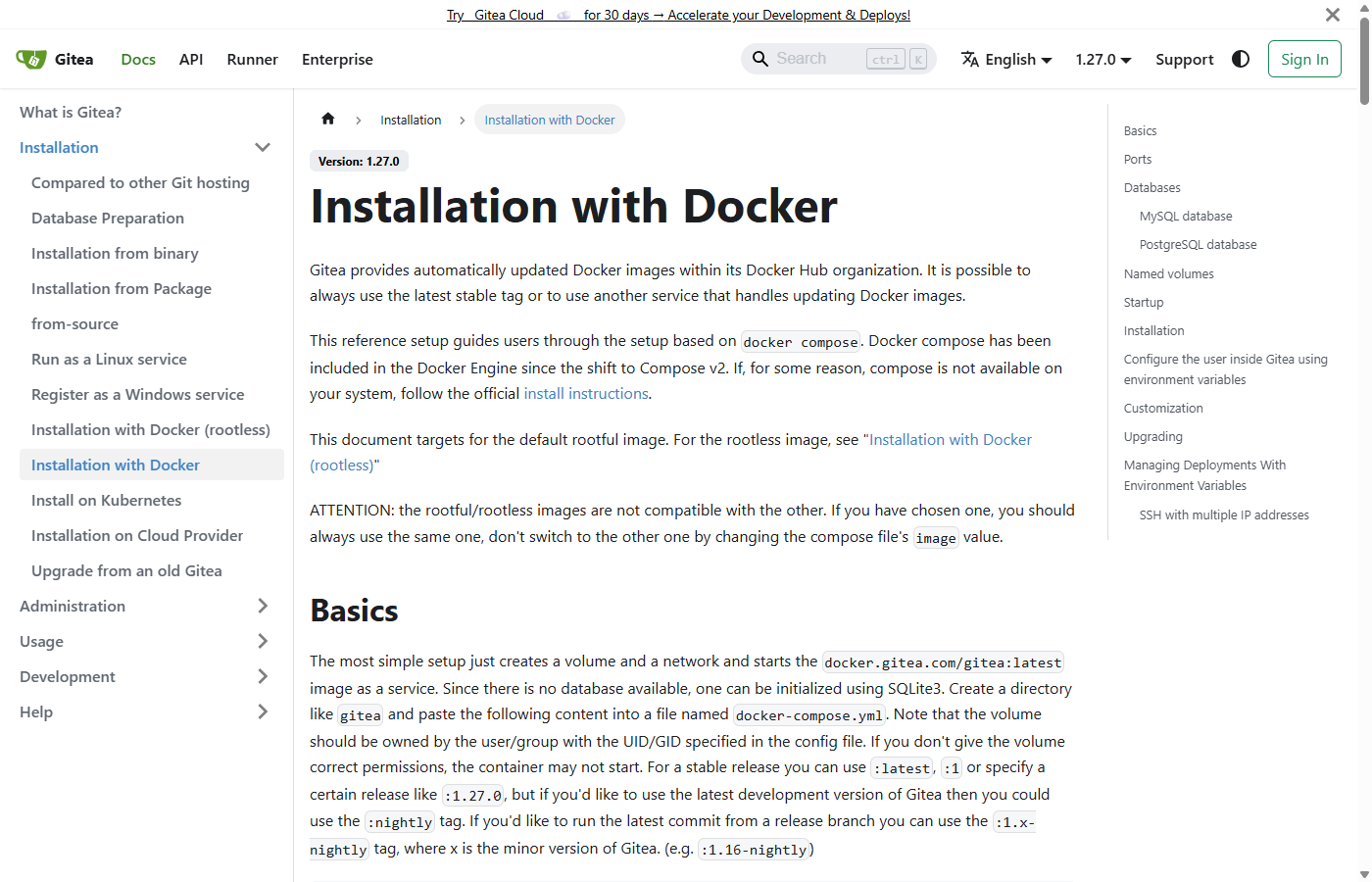Screen dimensions: 1372x882
Task: Jump to MySQL database section
Action: point(1186,216)
